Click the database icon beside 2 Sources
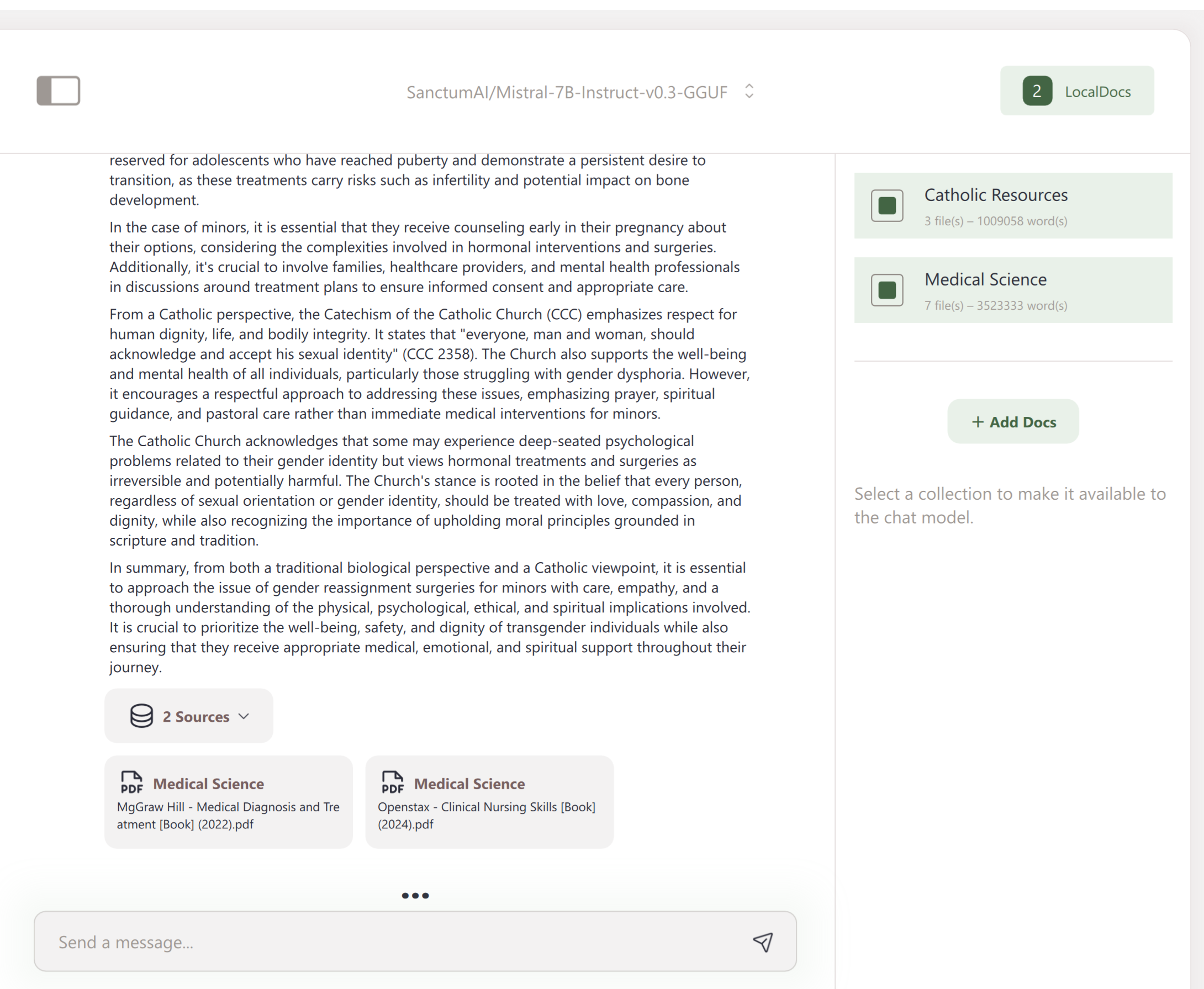 tap(141, 716)
